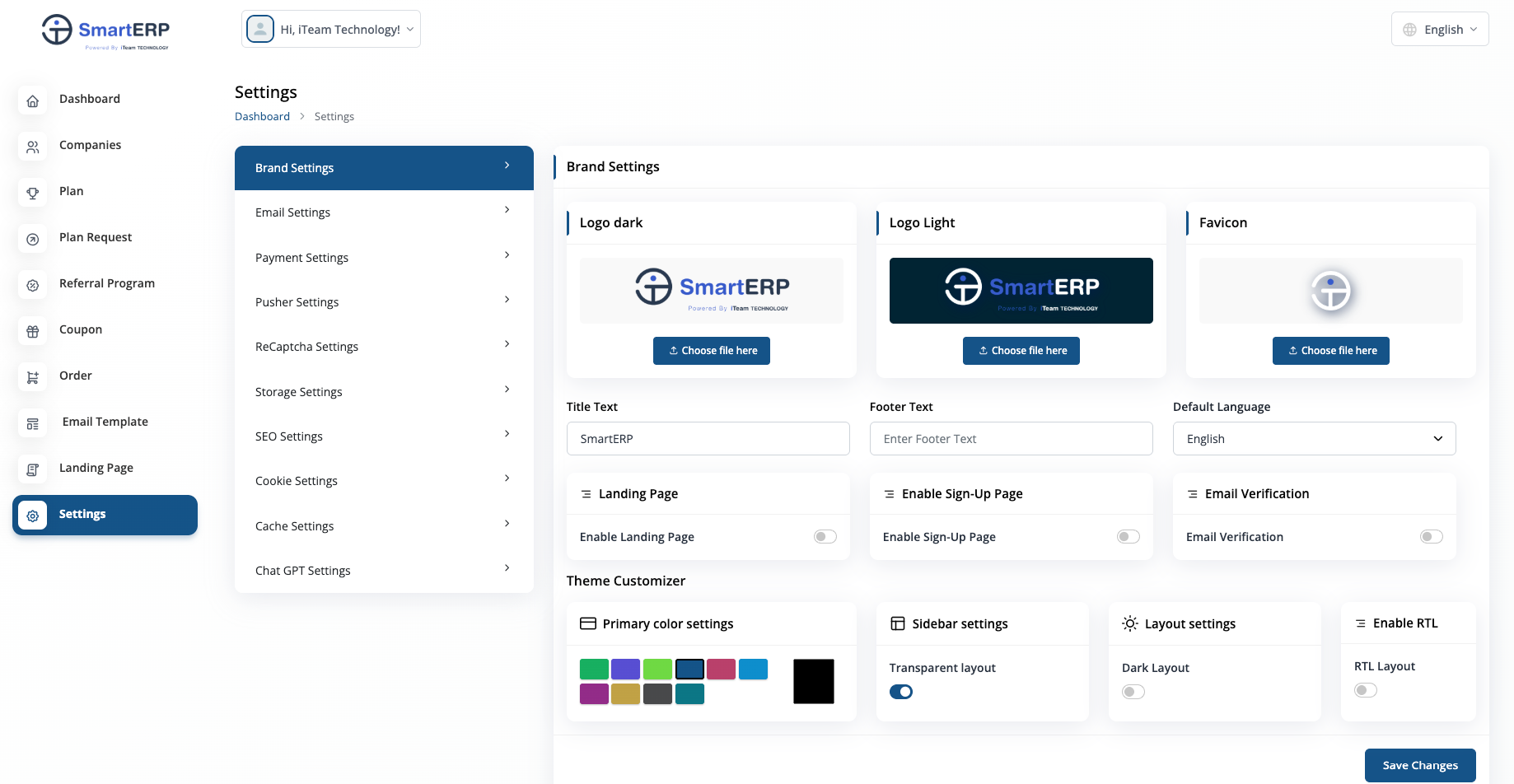Click the Landing Page card lines icon

click(x=586, y=494)
